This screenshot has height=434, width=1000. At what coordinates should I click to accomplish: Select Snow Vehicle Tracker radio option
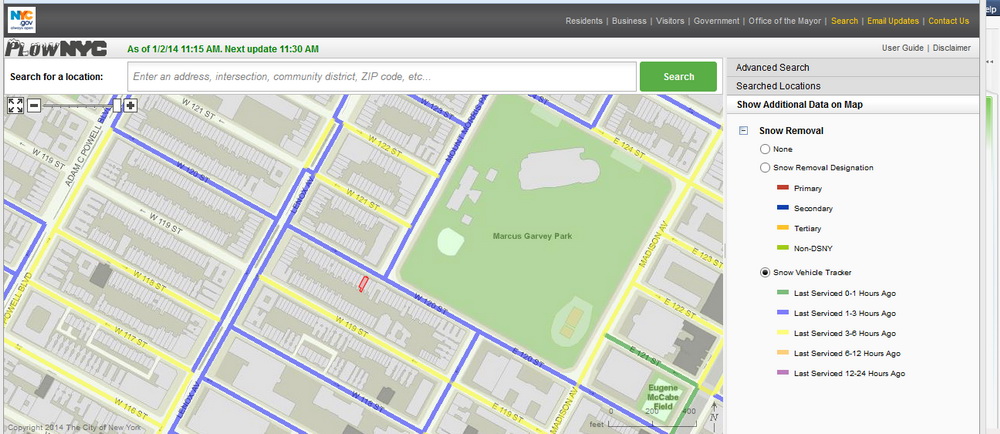click(765, 272)
